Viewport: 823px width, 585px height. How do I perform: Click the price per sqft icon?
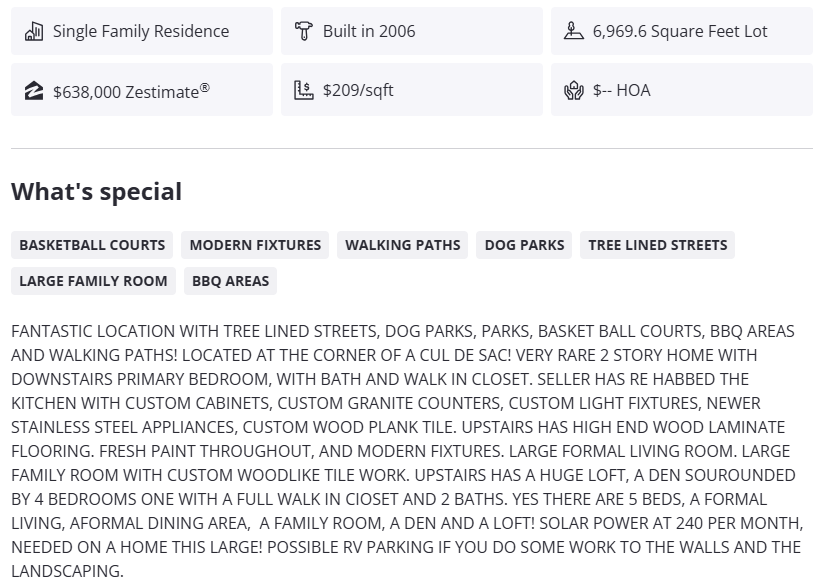tap(304, 90)
